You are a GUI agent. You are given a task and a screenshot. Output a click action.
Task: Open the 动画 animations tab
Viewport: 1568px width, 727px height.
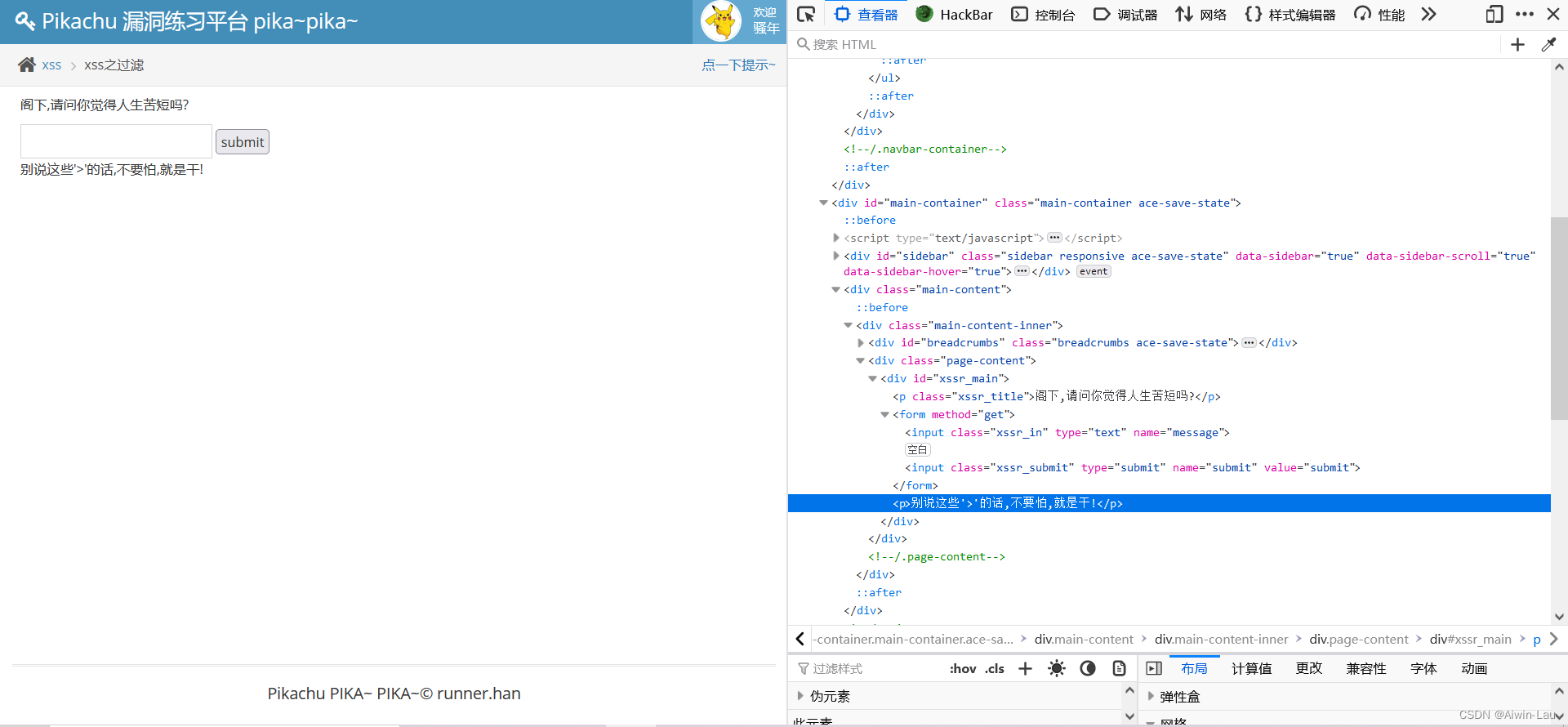click(x=1473, y=668)
